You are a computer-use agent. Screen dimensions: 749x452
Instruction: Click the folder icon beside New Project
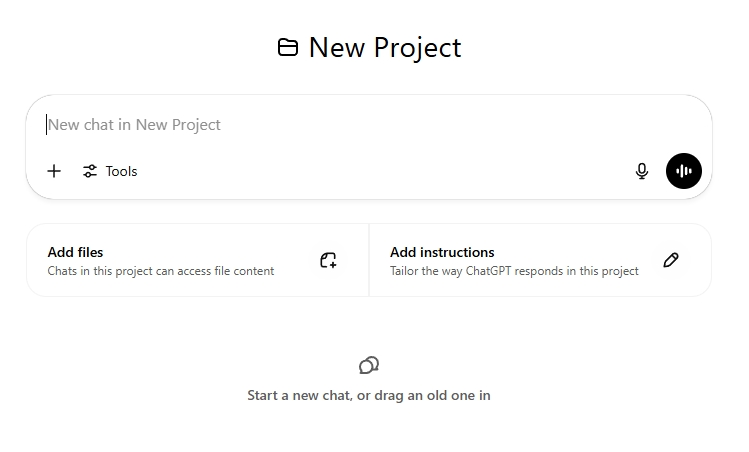tap(288, 47)
